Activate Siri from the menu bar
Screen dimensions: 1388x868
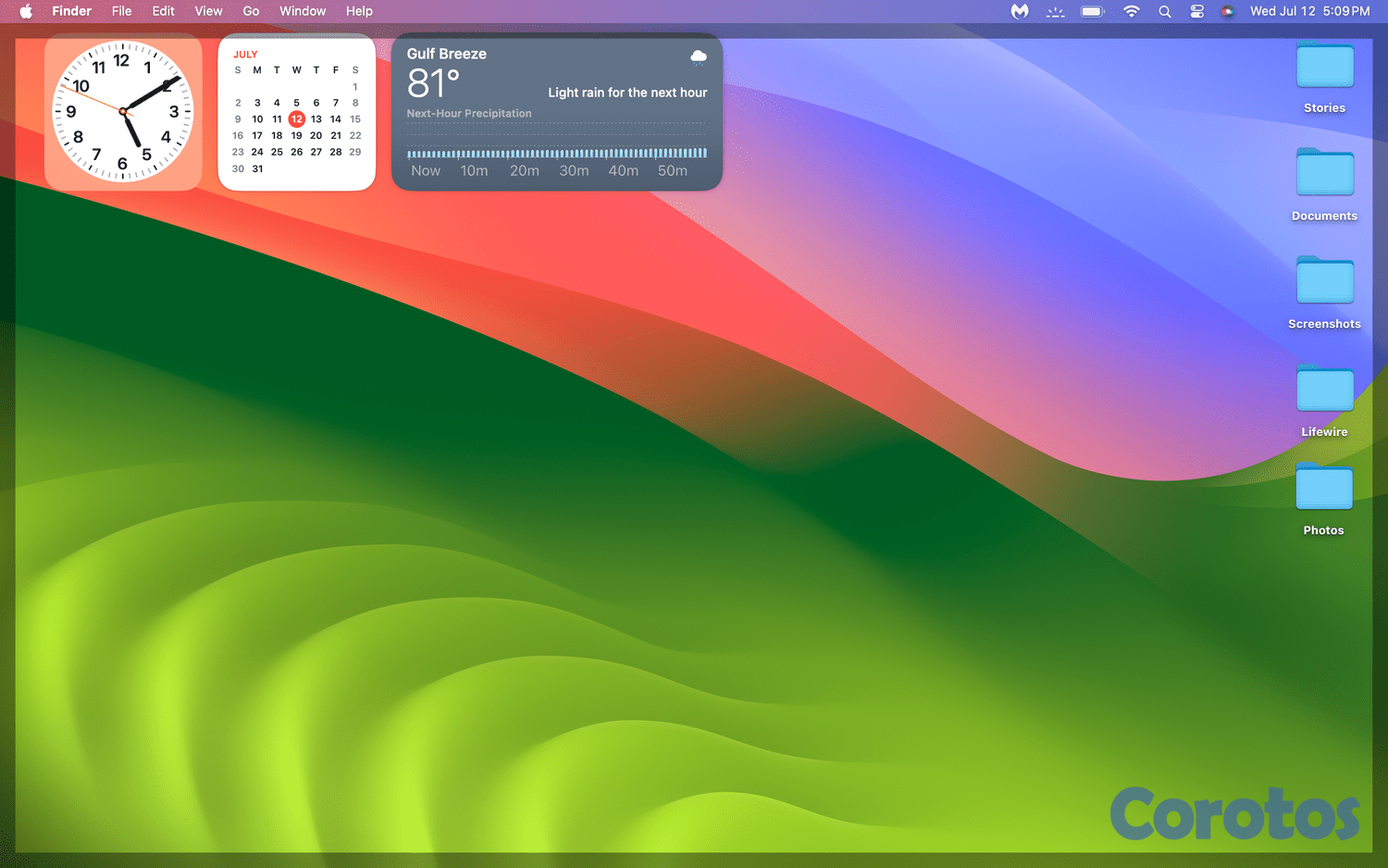point(1227,11)
